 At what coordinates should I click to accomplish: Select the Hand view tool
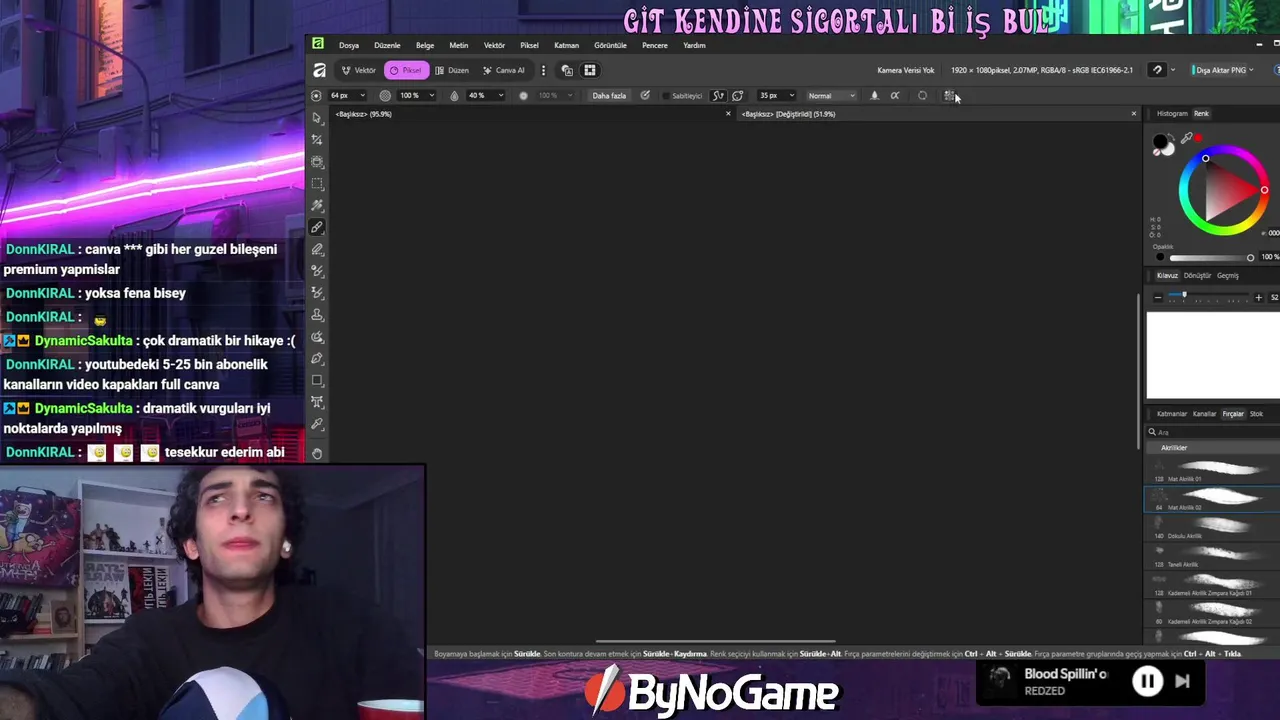[x=317, y=453]
